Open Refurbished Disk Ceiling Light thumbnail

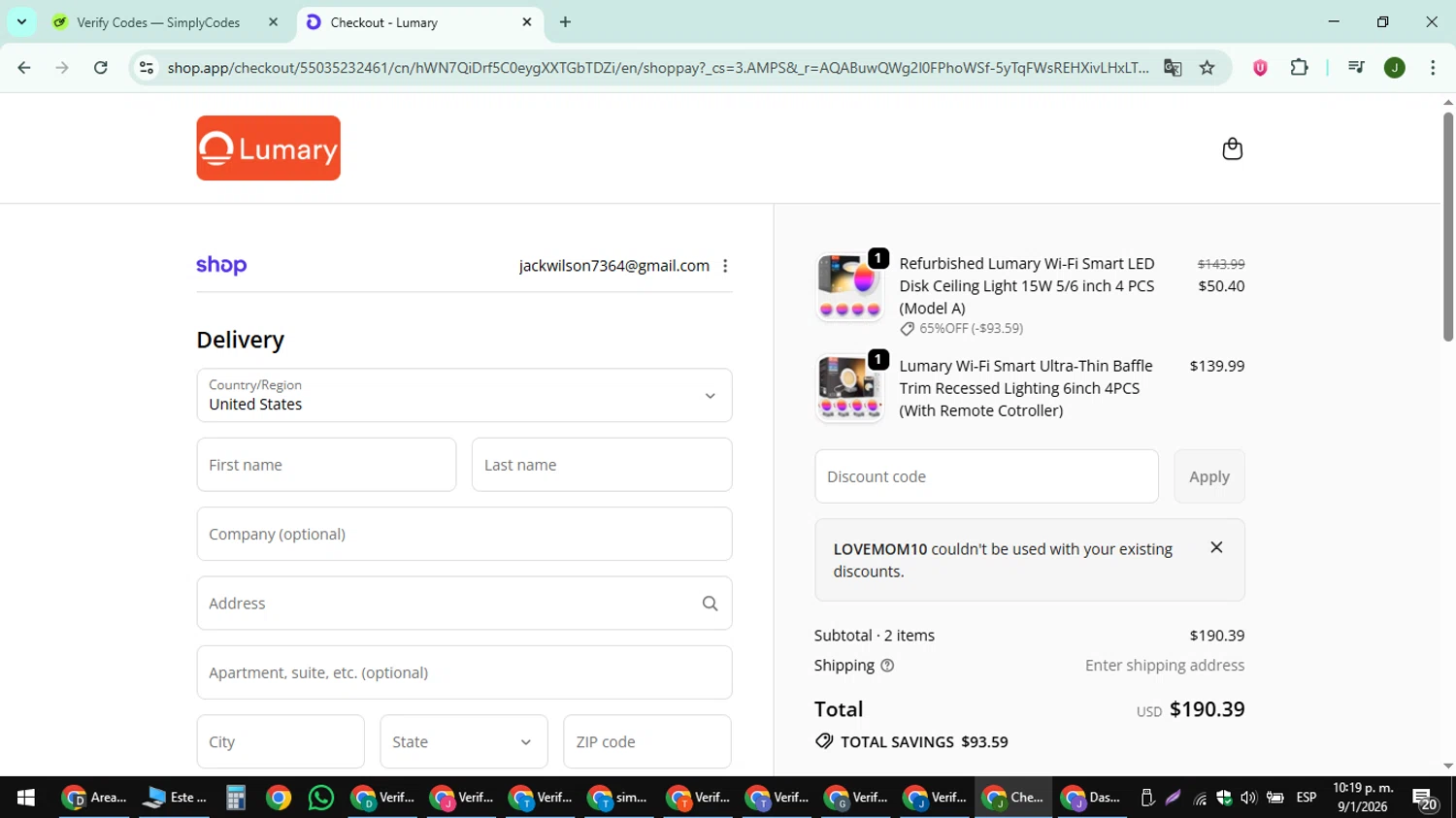pos(849,286)
